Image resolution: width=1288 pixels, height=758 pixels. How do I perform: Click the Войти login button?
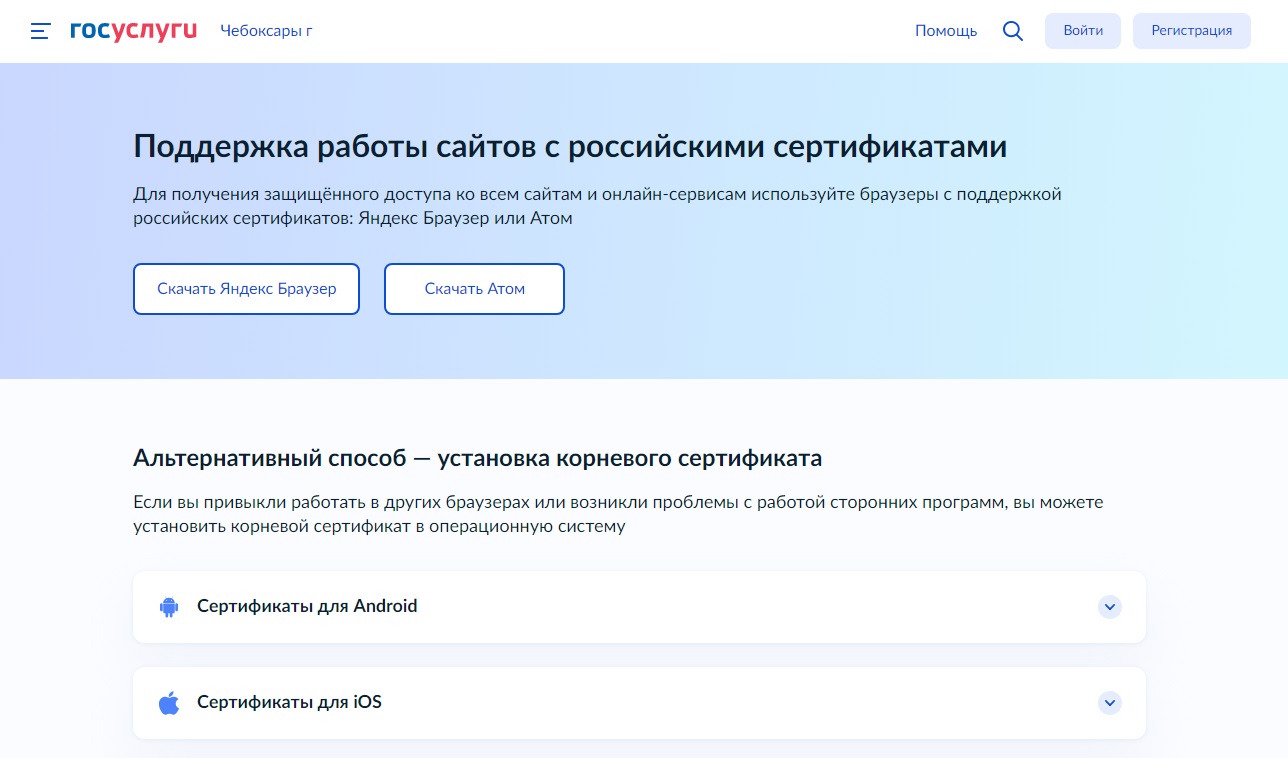pyautogui.click(x=1083, y=31)
